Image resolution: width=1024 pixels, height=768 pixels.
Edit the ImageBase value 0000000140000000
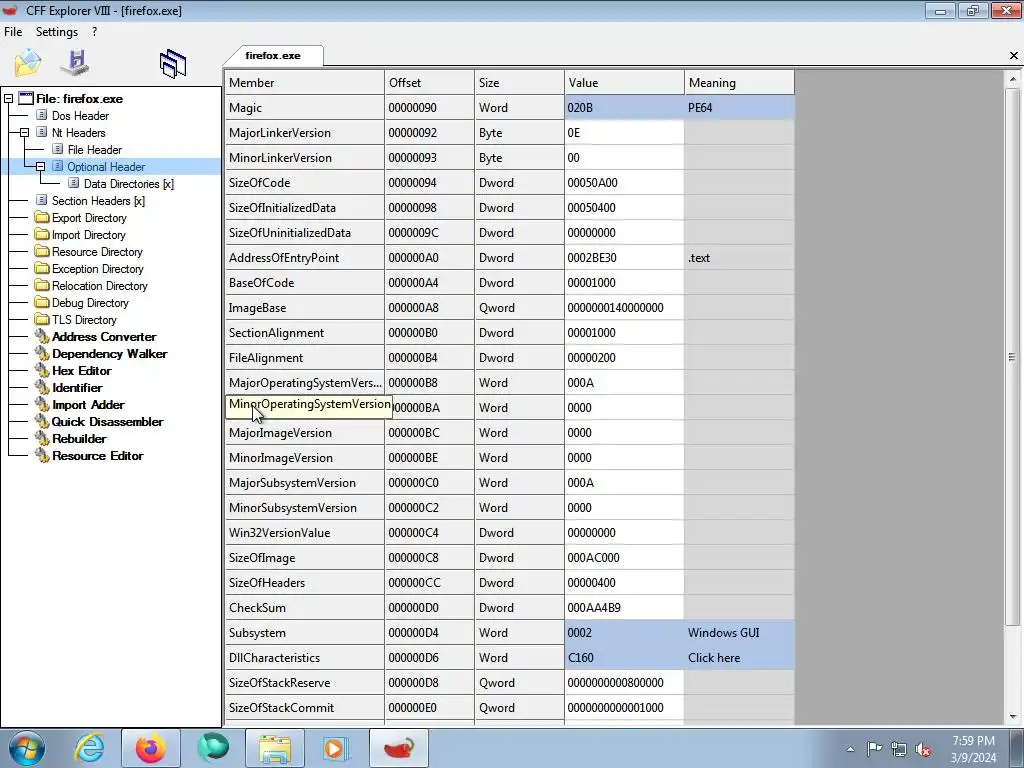coord(624,308)
